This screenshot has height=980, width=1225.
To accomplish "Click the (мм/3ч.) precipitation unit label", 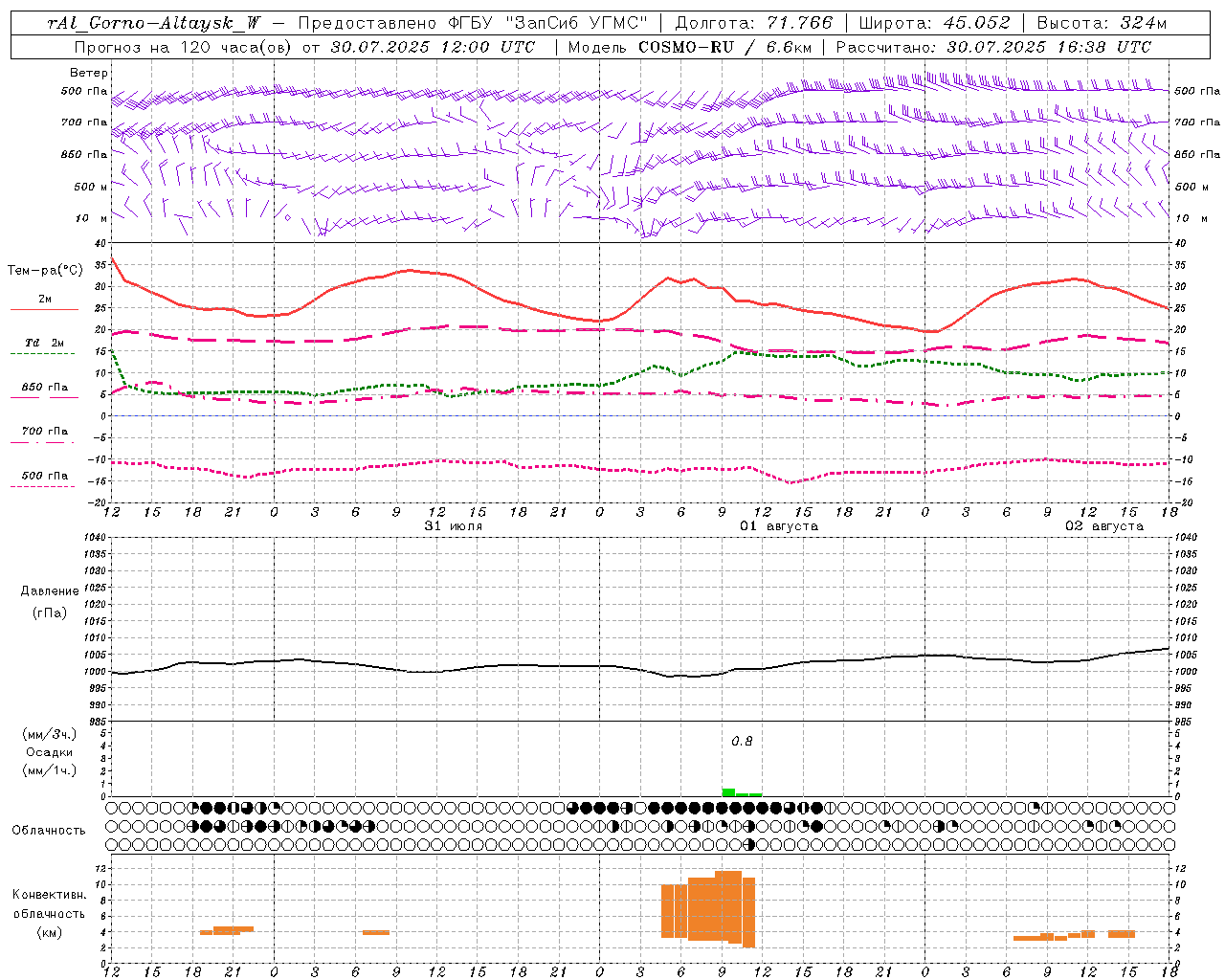I will coord(50,734).
